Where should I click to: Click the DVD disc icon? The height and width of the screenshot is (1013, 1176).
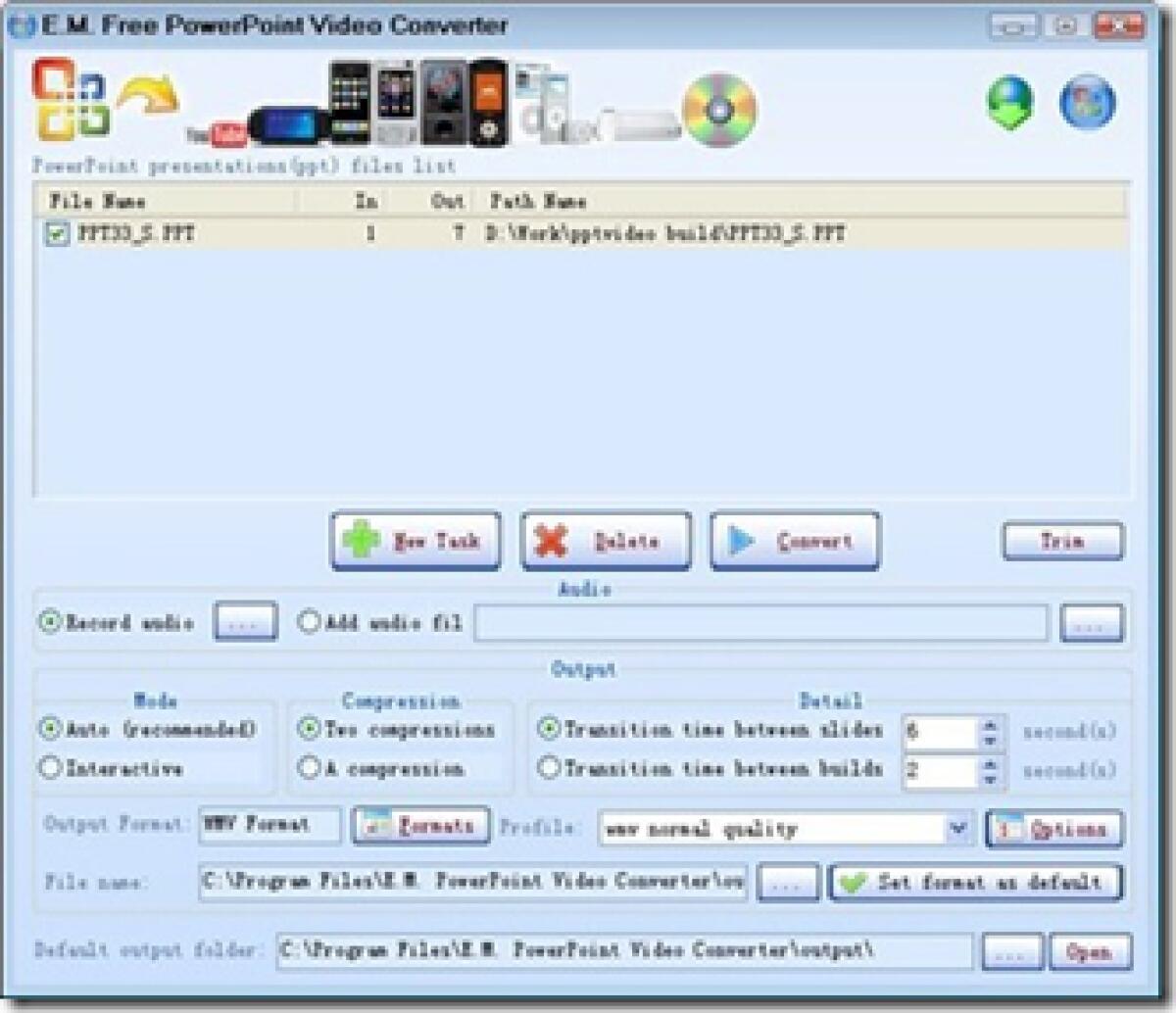[720, 108]
